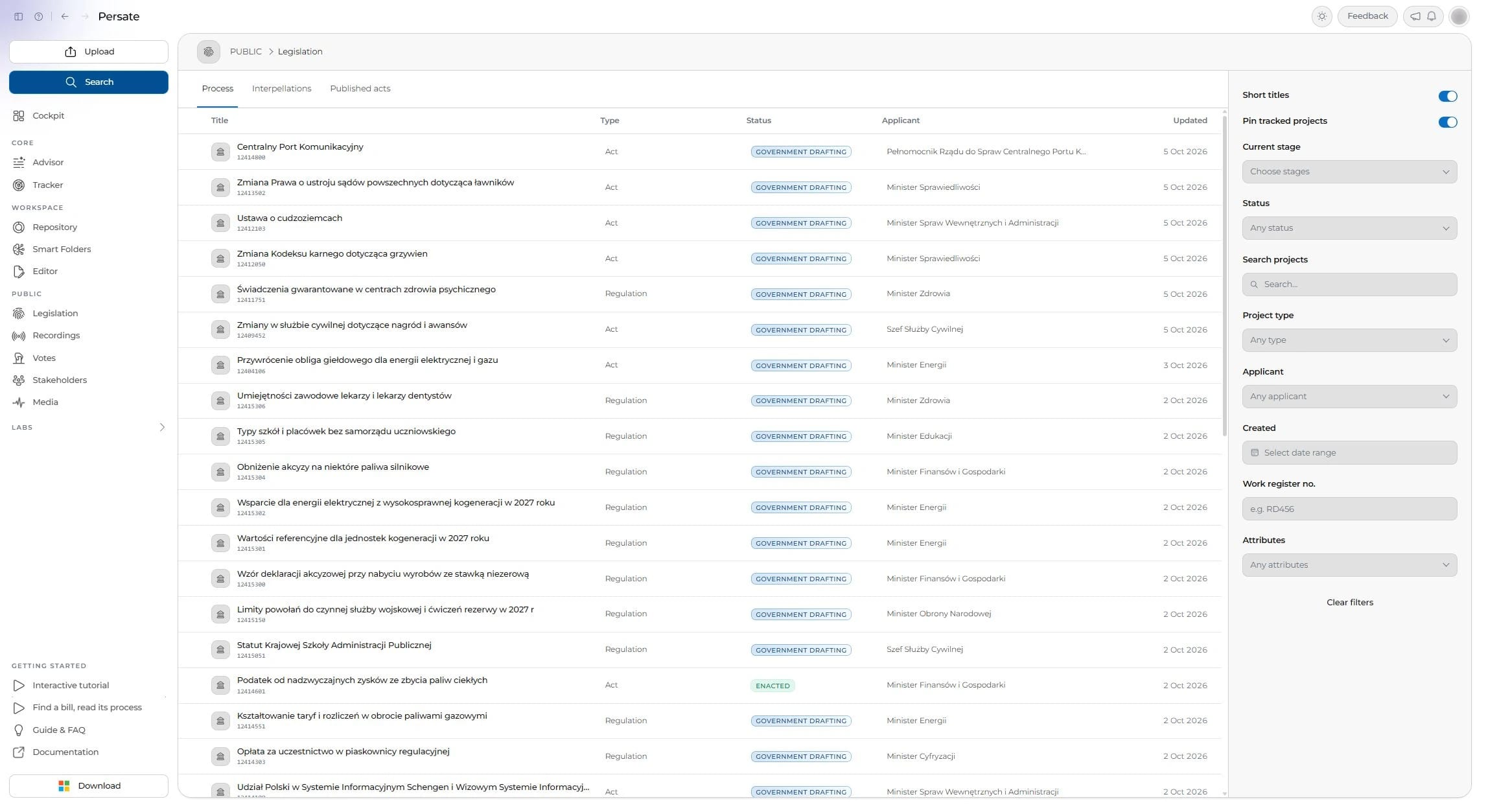Screen dimensions: 1486x812
Task: Click the PUBLIC breadcrumb
Action: (x=246, y=52)
